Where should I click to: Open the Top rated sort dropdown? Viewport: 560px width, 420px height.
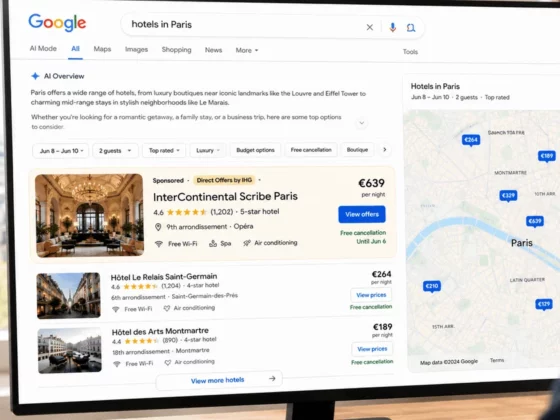click(164, 150)
